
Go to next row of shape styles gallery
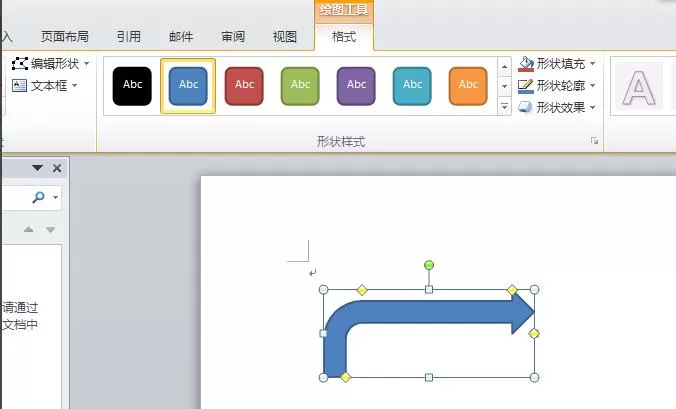(x=504, y=86)
